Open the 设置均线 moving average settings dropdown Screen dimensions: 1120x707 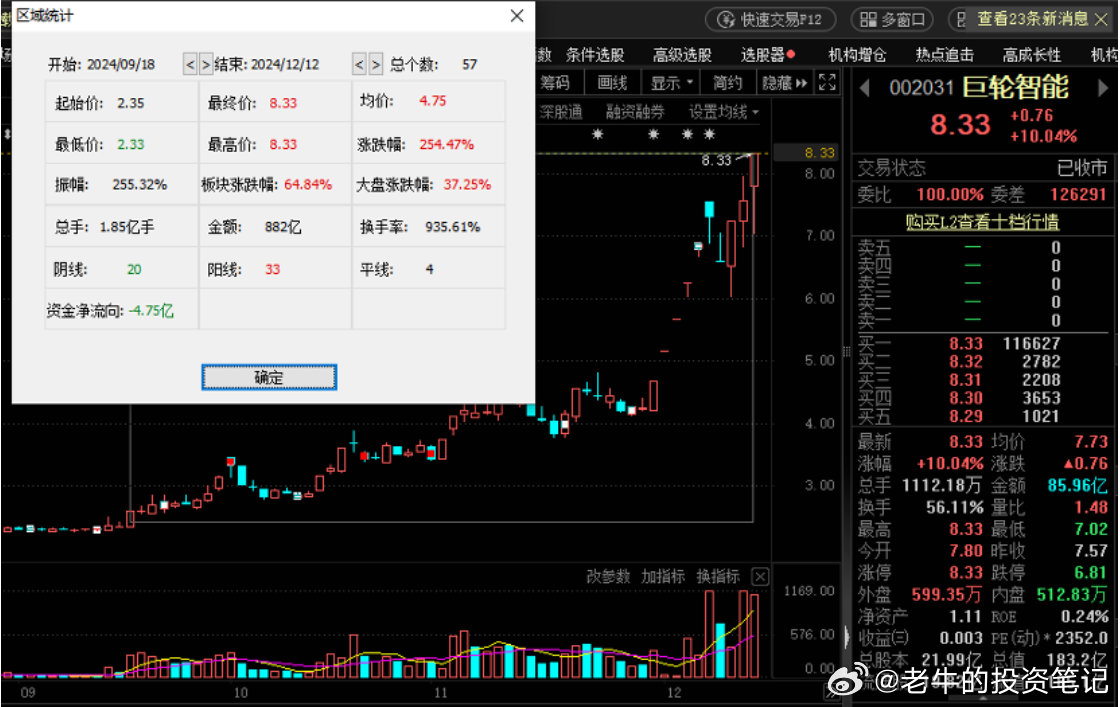pyautogui.click(x=722, y=111)
